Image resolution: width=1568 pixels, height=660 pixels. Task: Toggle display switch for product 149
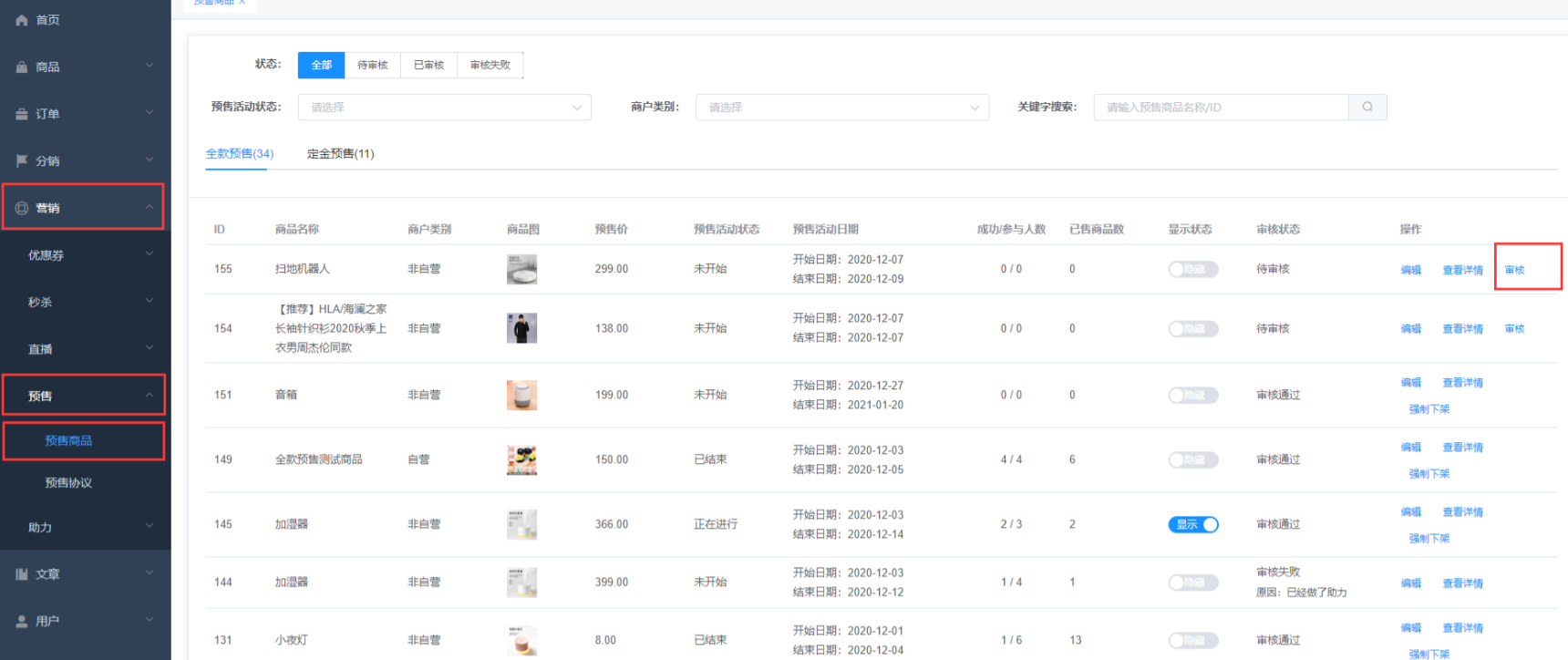(1193, 460)
